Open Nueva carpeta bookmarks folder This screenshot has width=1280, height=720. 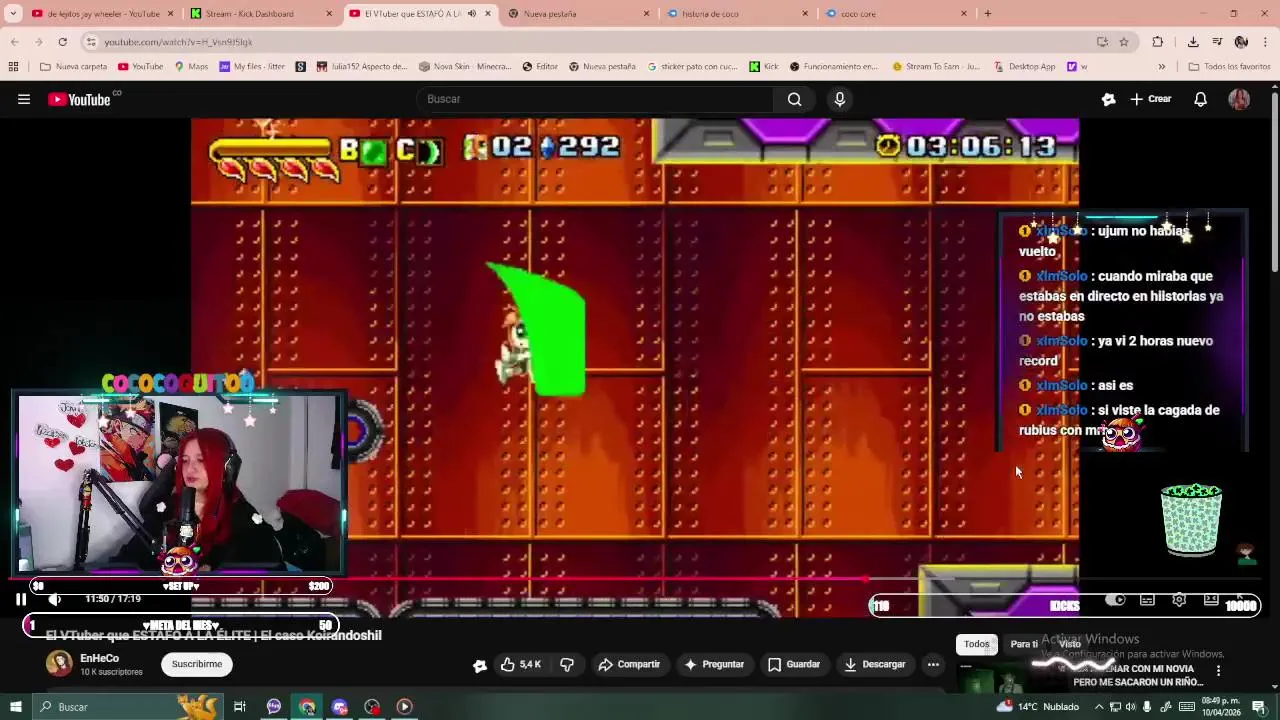point(73,67)
